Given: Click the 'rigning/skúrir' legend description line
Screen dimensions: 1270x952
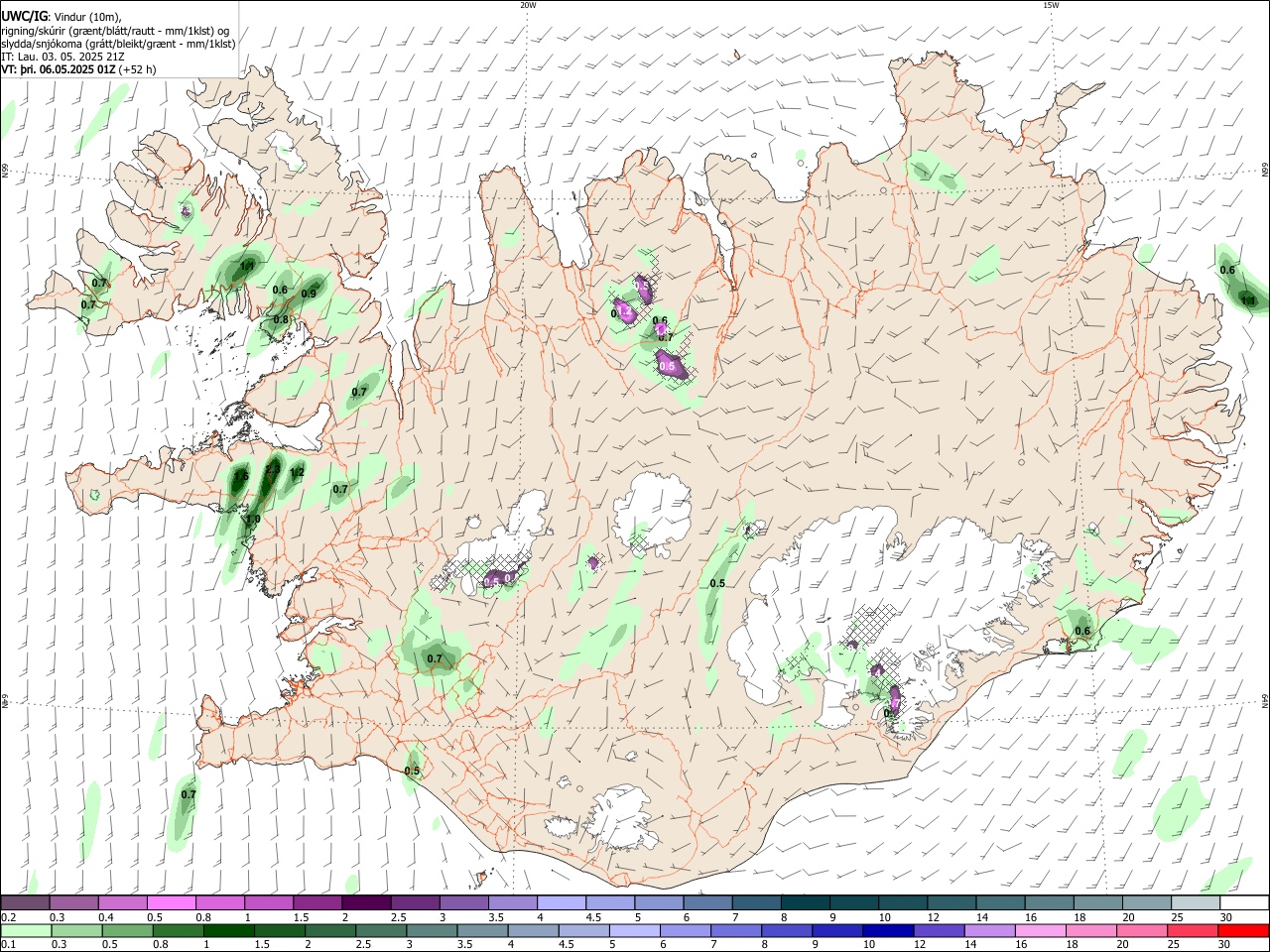Looking at the screenshot, I should (115, 30).
